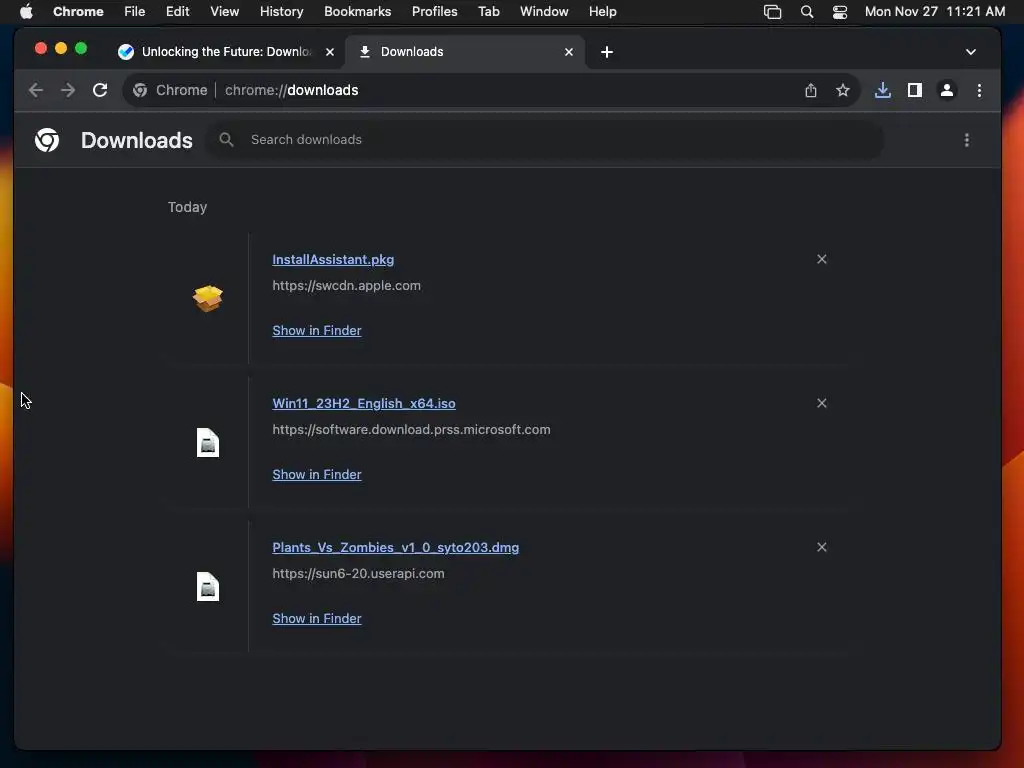Open the Apple menu
This screenshot has height=768, width=1024.
coord(26,11)
